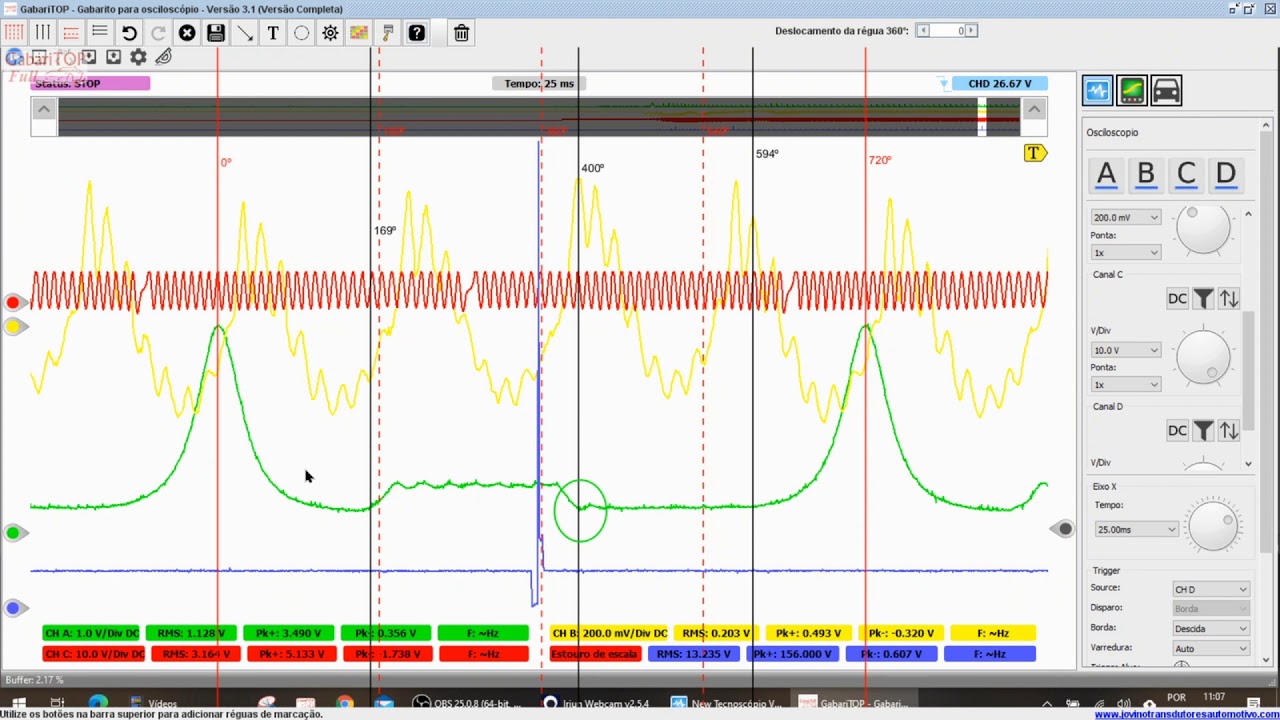Open the second-row gear settings icon
The width and height of the screenshot is (1280, 720).
pyautogui.click(x=138, y=57)
